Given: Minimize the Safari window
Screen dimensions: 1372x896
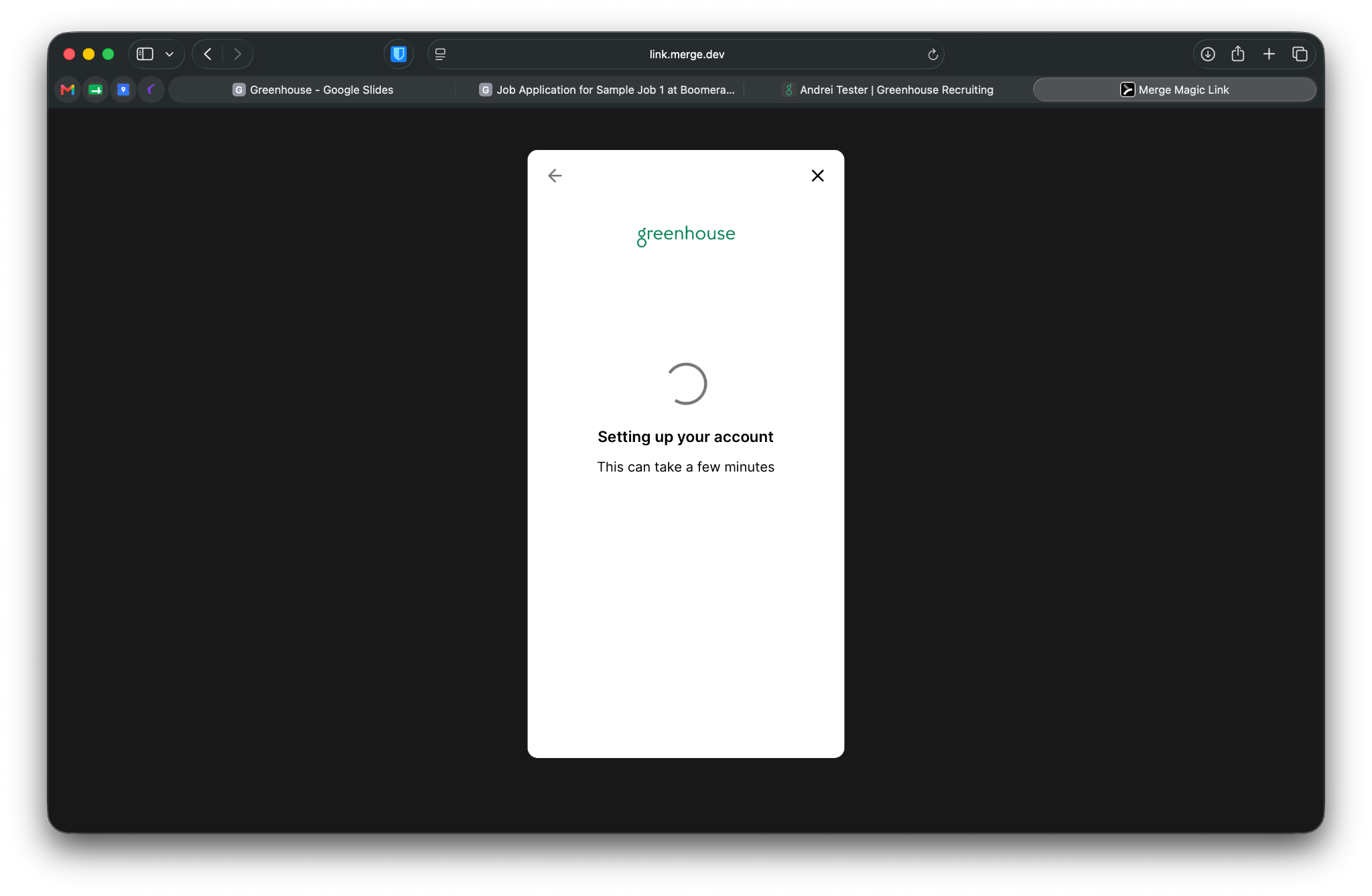Looking at the screenshot, I should [88, 54].
